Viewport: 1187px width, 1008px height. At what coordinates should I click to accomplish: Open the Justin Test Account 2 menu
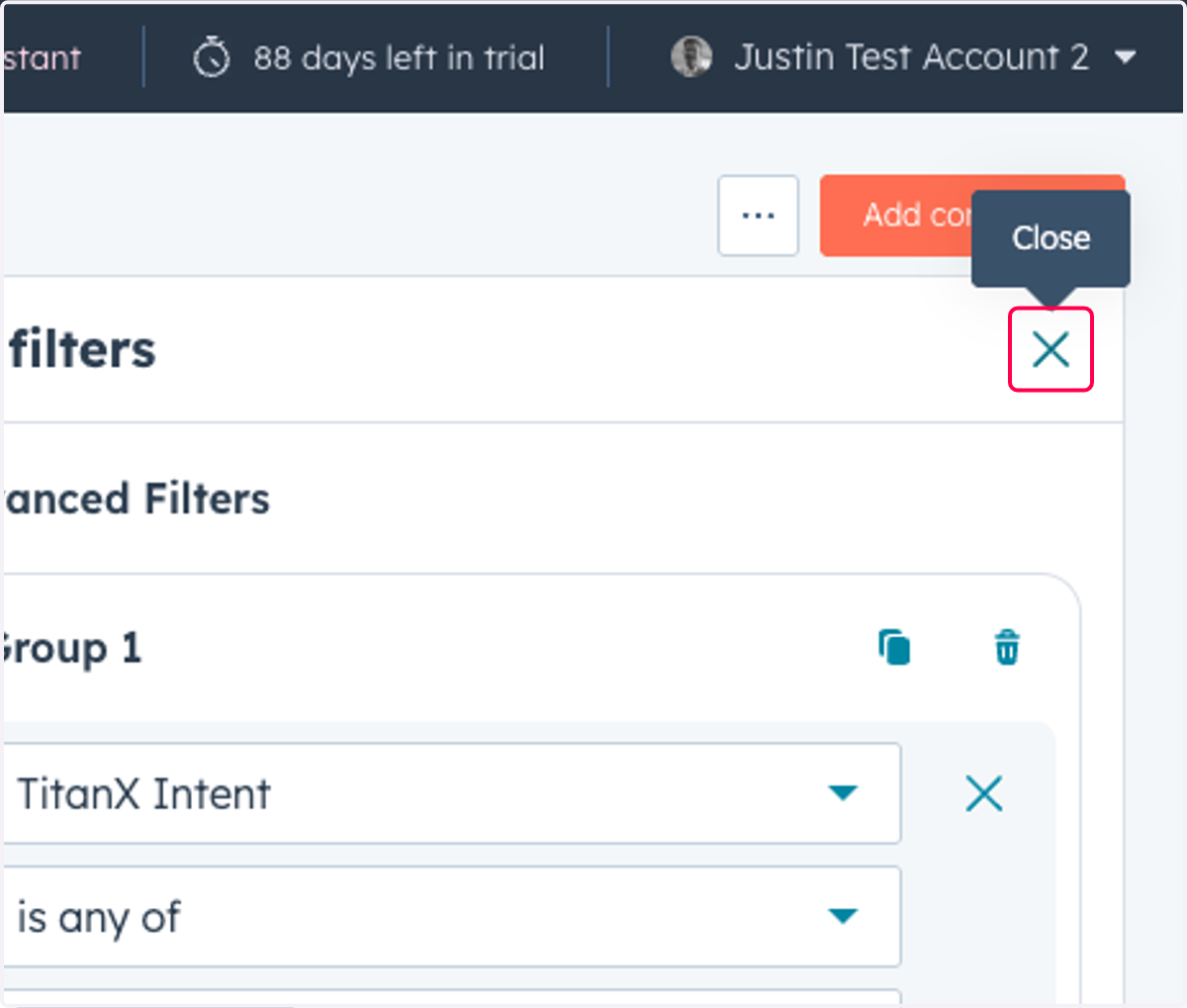904,57
